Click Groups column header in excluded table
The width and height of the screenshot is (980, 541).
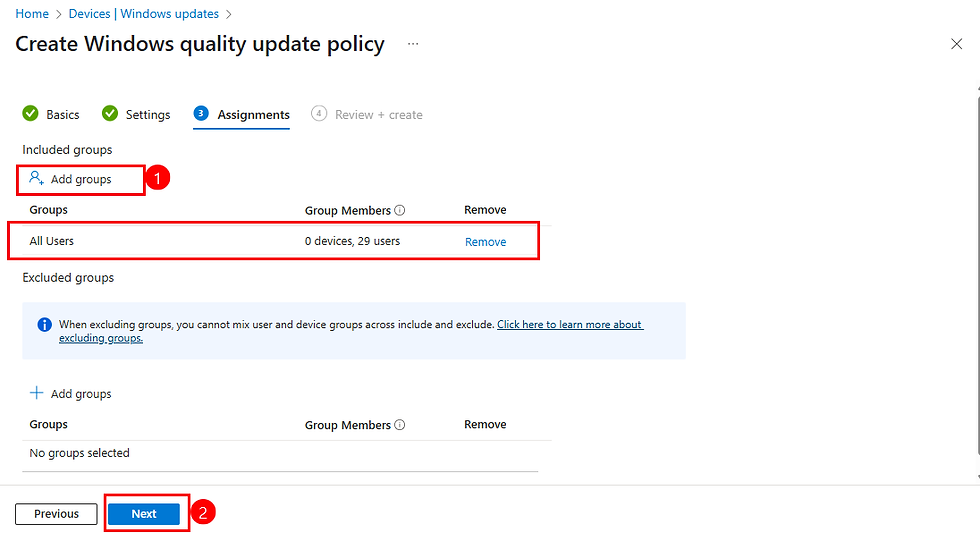tap(48, 425)
